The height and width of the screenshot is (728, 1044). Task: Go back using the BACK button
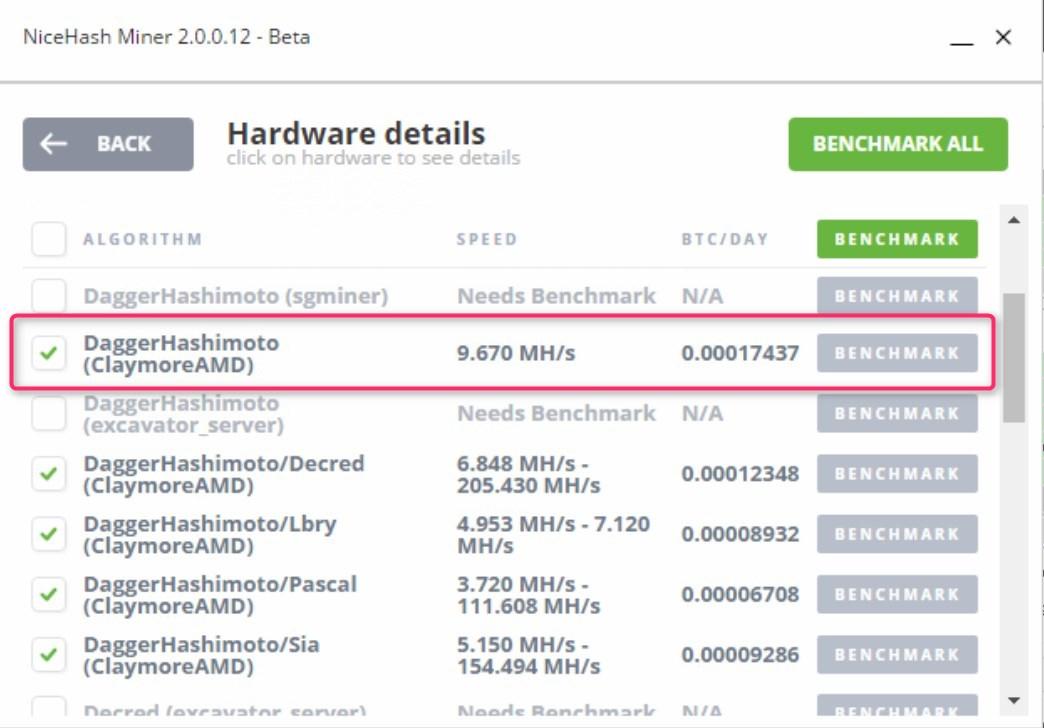tap(108, 144)
